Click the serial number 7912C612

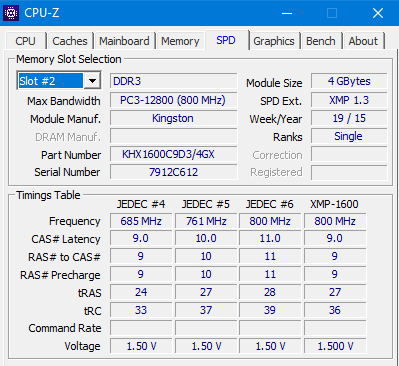coord(173,172)
